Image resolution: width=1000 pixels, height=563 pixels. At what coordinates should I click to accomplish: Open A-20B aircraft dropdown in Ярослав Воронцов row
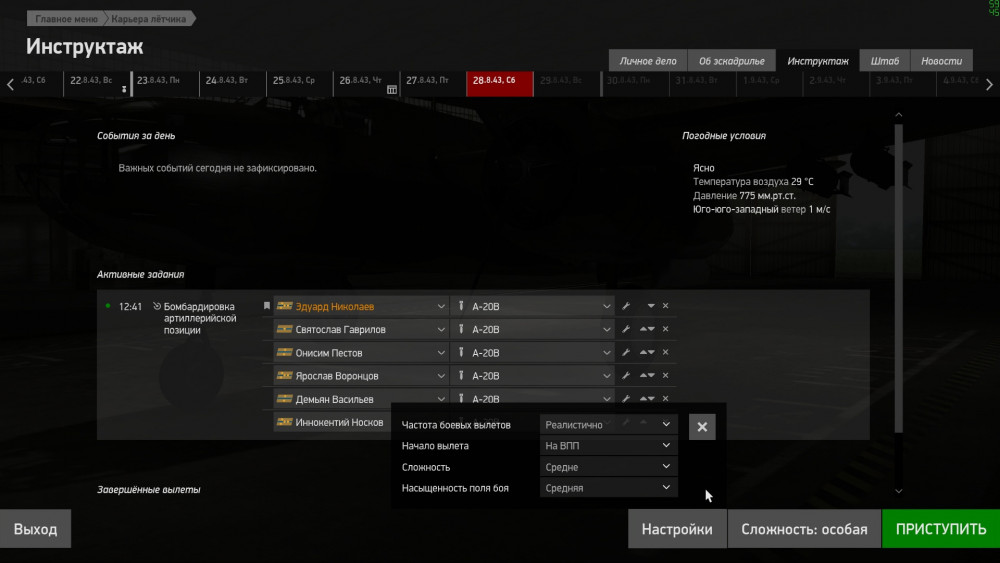[533, 376]
